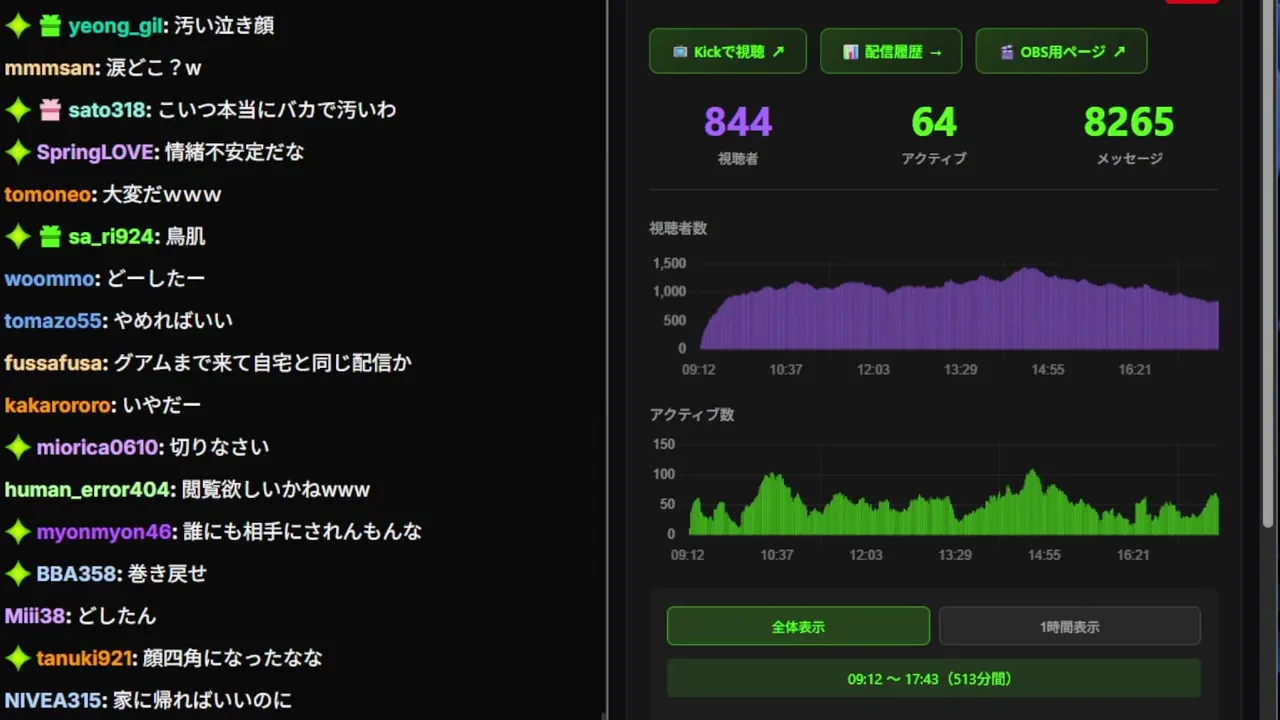Screen dimensions: 1280x720
Task: Open the Kickで視聴 link button
Action: pyautogui.click(x=728, y=51)
